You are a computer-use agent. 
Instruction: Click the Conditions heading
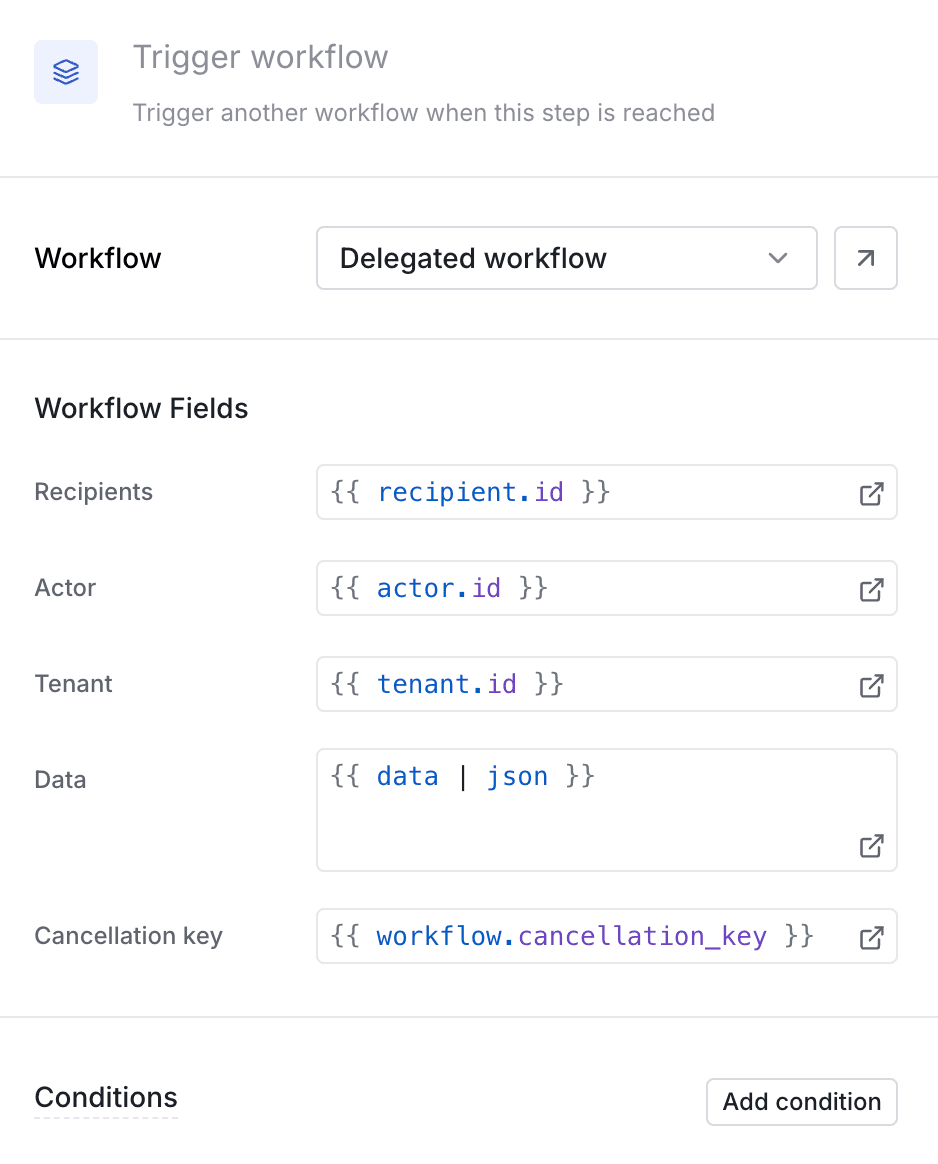(x=105, y=1097)
